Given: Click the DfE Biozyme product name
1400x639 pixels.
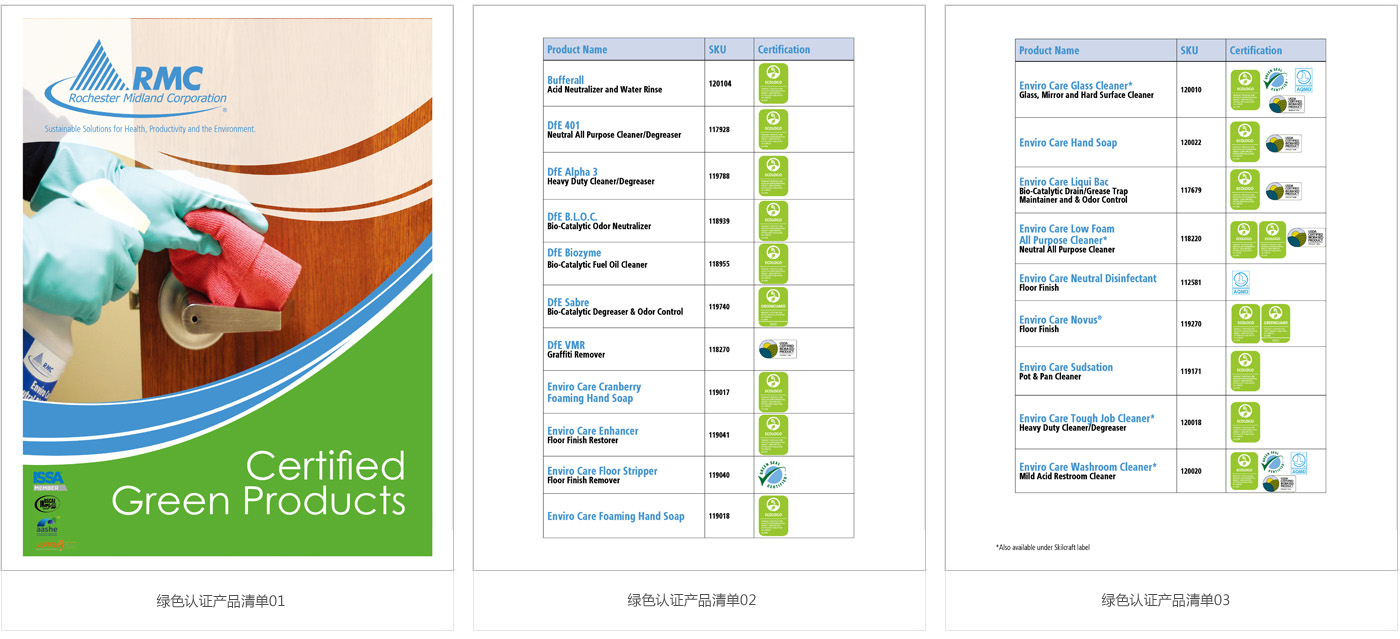Looking at the screenshot, I should [574, 254].
